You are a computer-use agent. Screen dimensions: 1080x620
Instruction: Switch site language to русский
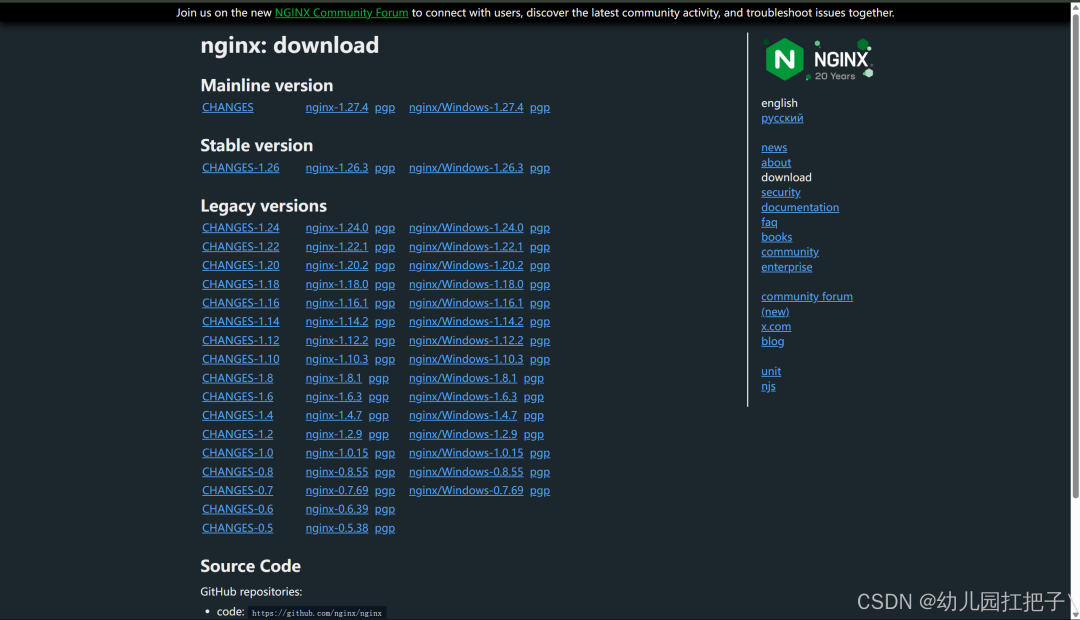click(782, 118)
